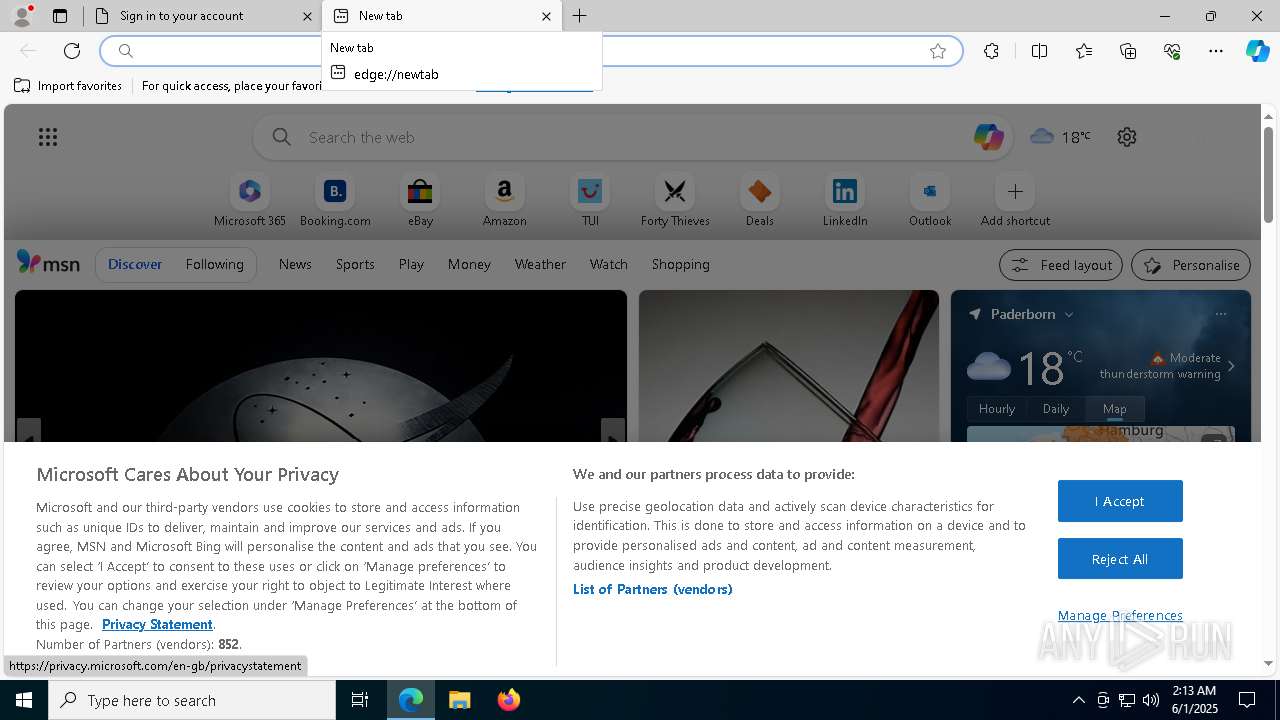Open Privacy Statement link
This screenshot has width=1280, height=720.
[157, 624]
